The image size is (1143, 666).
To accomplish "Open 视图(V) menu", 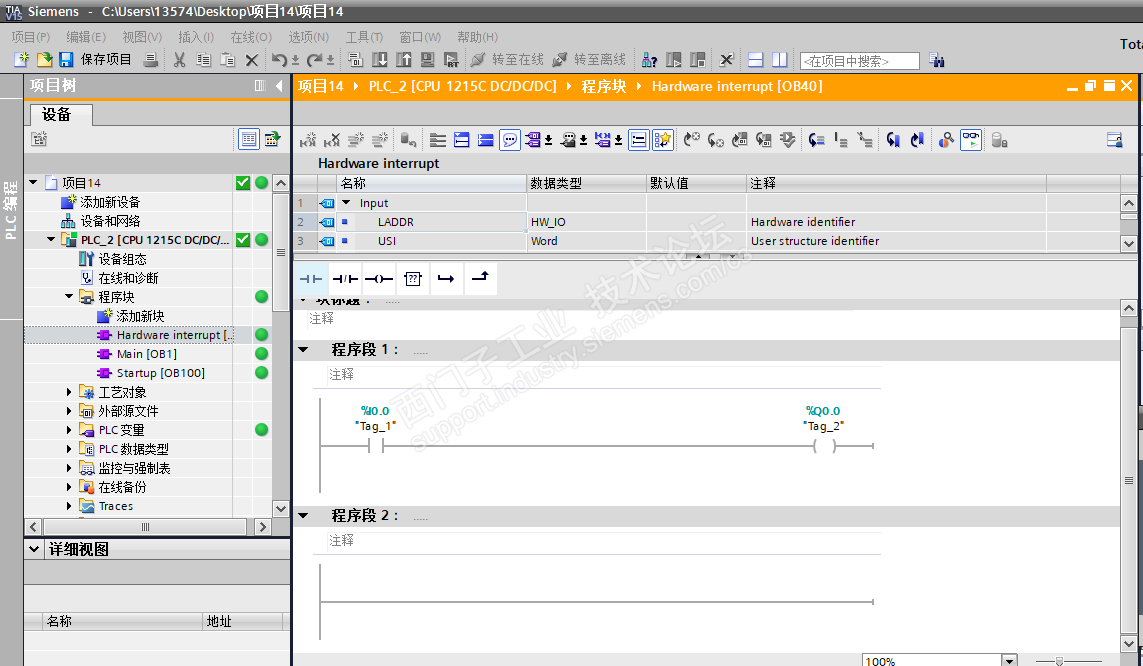I will point(142,36).
